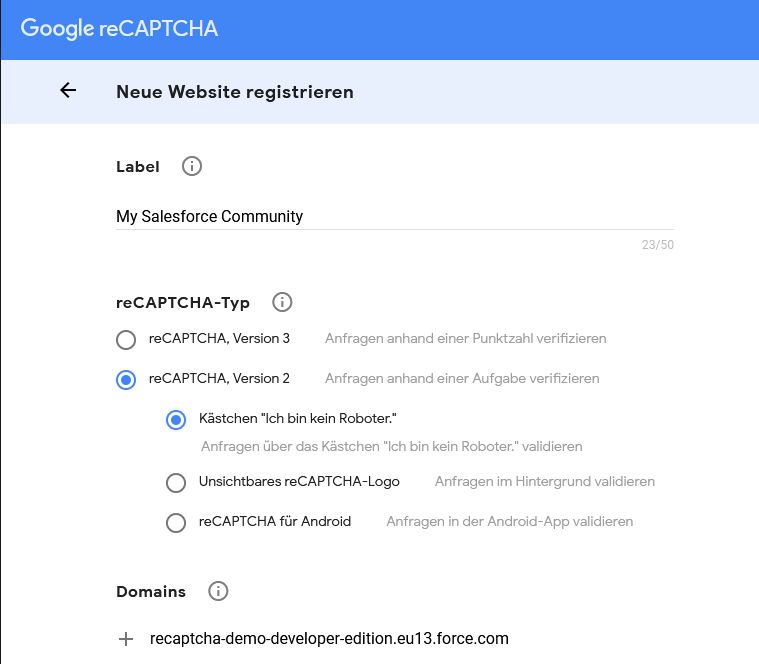Show info for reCAPTCHA-Typ heading
The width and height of the screenshot is (759, 664).
coord(282,302)
